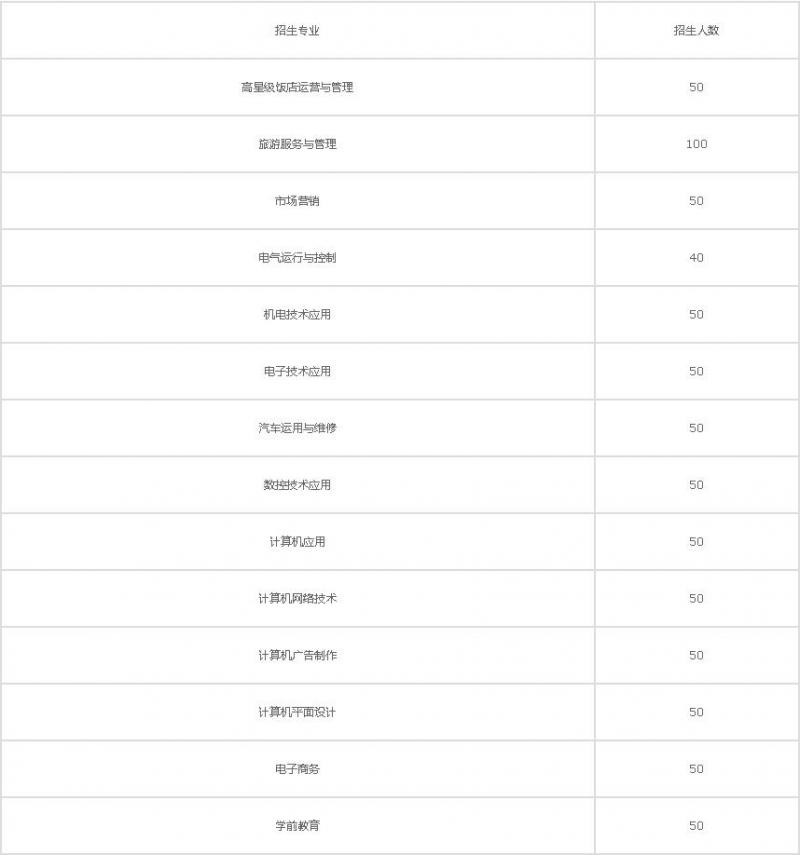Image resolution: width=800 pixels, height=855 pixels.
Task: Select the 汽车运用与维修 major
Action: 297,428
